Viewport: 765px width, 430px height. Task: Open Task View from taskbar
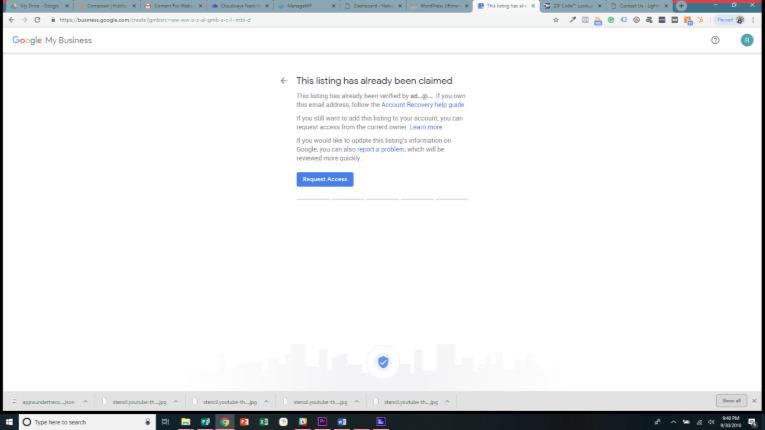point(165,422)
